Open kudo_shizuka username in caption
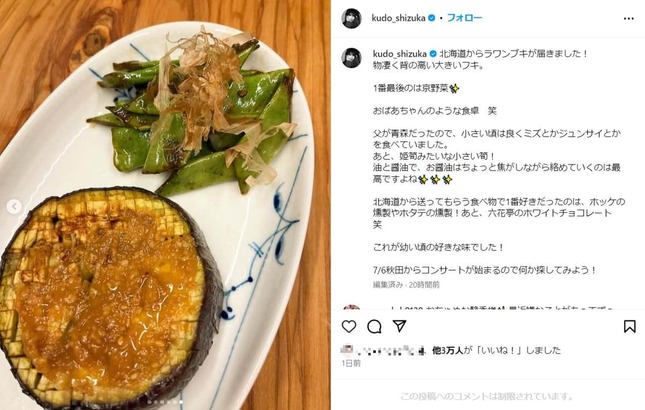645x410 pixels. (399, 54)
